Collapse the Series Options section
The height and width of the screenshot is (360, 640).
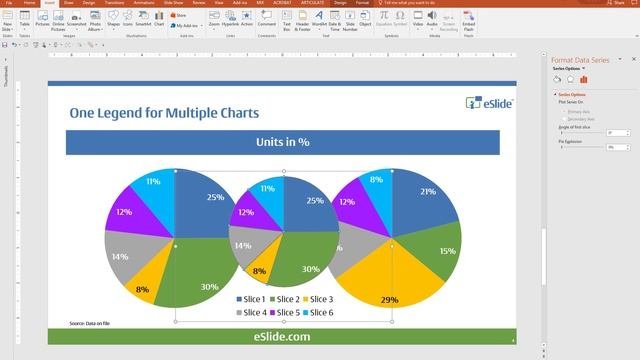[x=555, y=94]
